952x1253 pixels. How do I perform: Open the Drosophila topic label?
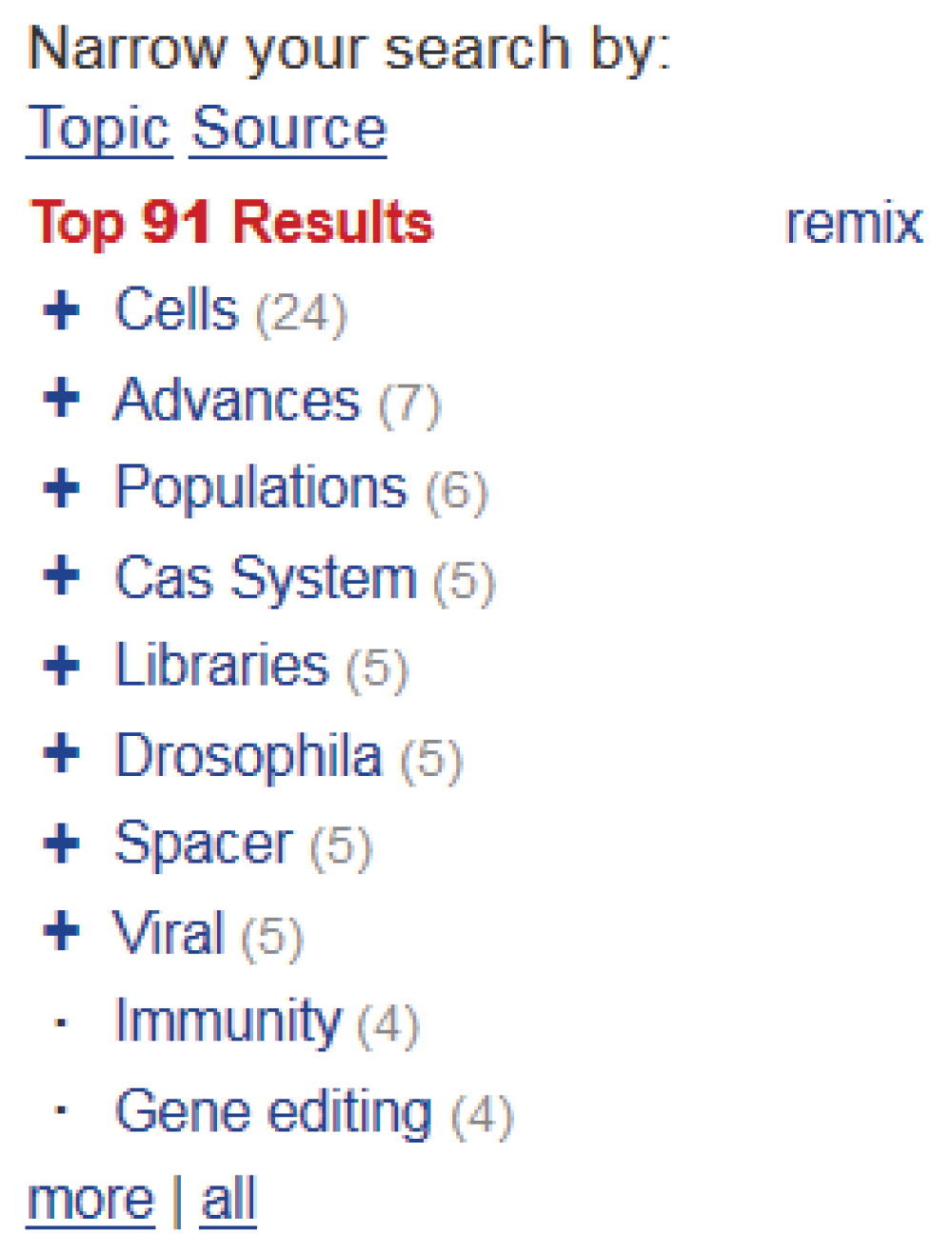coord(248,755)
